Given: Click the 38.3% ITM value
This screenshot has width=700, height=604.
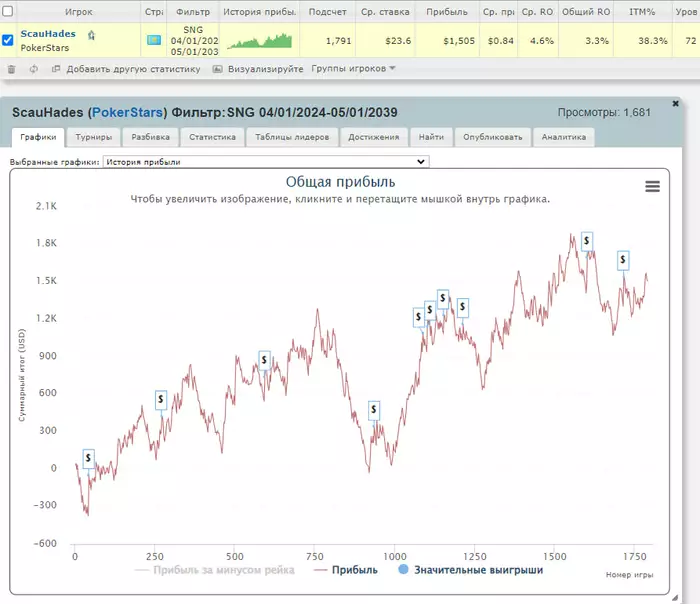Looking at the screenshot, I should click(x=653, y=41).
